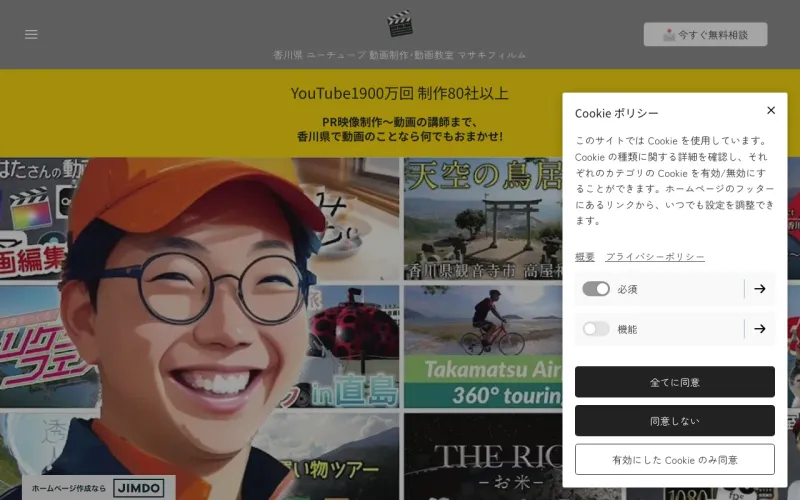Enable the 機能 cookie switch
800x500 pixels.
tap(596, 329)
